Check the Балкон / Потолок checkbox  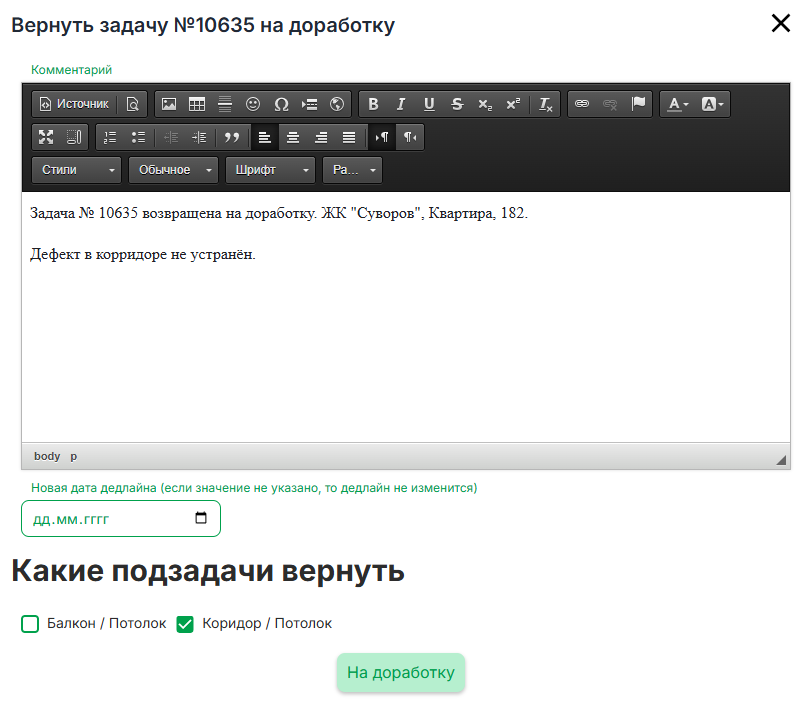click(x=30, y=624)
